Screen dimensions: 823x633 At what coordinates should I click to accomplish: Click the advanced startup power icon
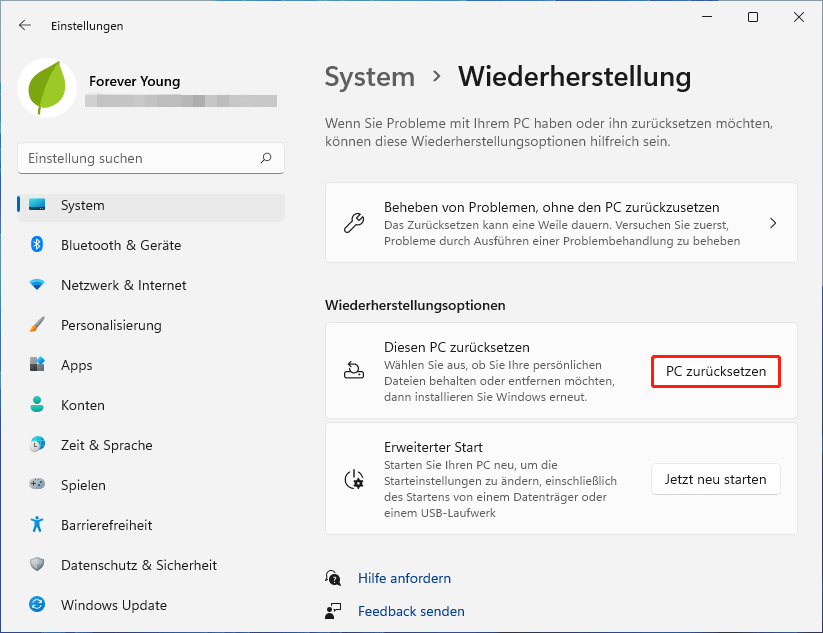point(354,479)
